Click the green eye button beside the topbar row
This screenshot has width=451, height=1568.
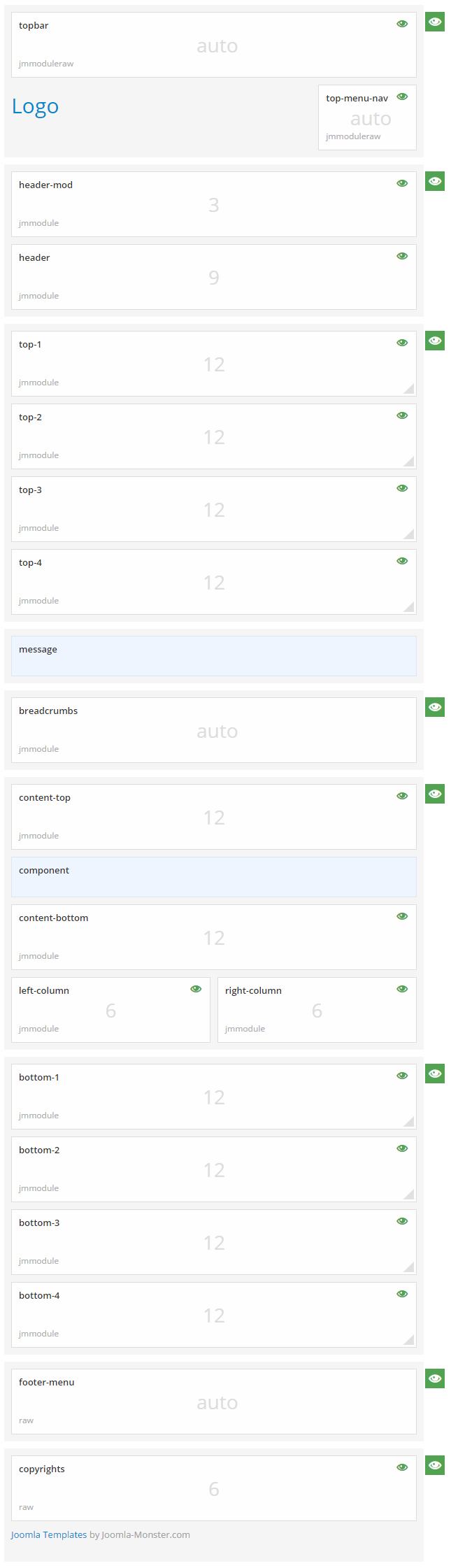pyautogui.click(x=435, y=22)
